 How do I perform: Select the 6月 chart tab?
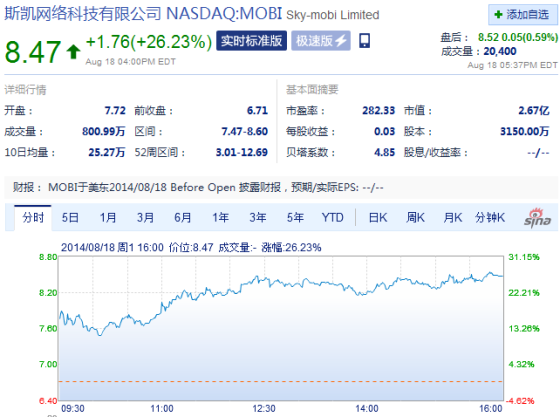point(182,217)
